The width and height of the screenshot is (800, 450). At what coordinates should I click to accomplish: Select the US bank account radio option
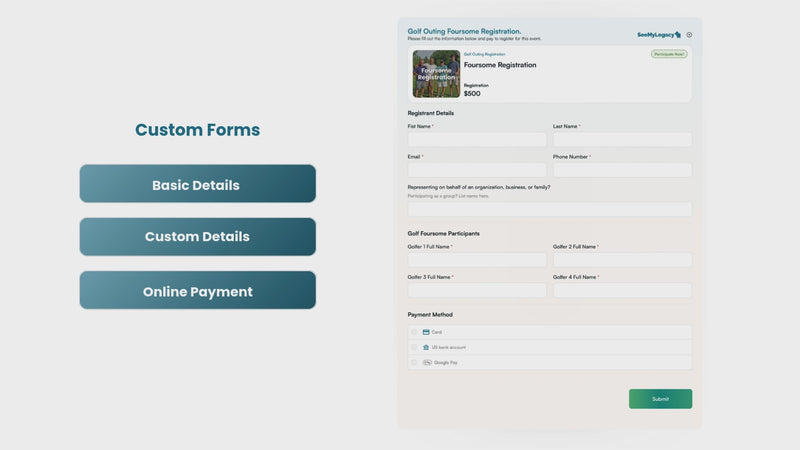point(414,347)
